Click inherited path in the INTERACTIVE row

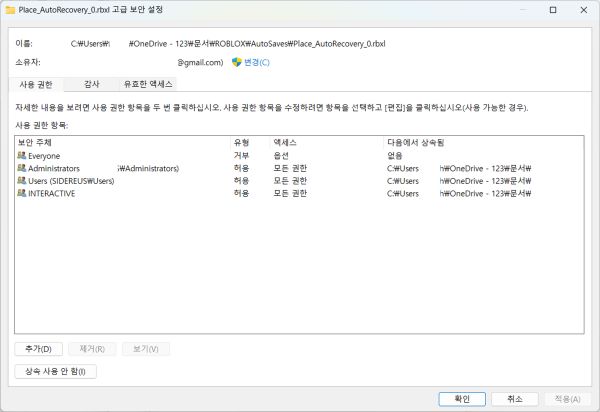coord(459,194)
